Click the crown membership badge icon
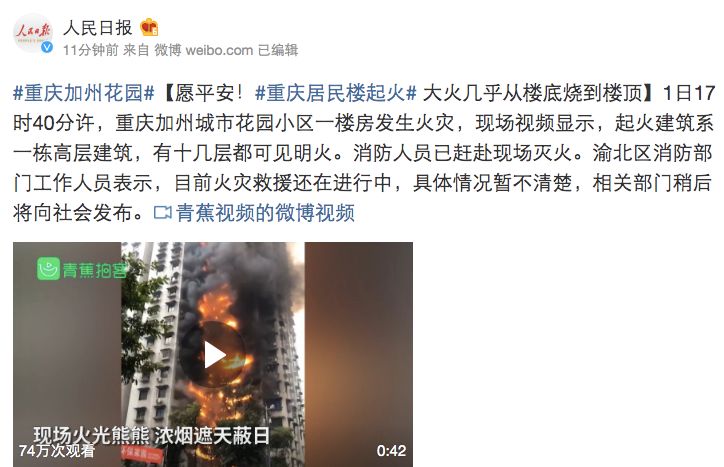Screen dimensions: 724x467 [x=150, y=27]
